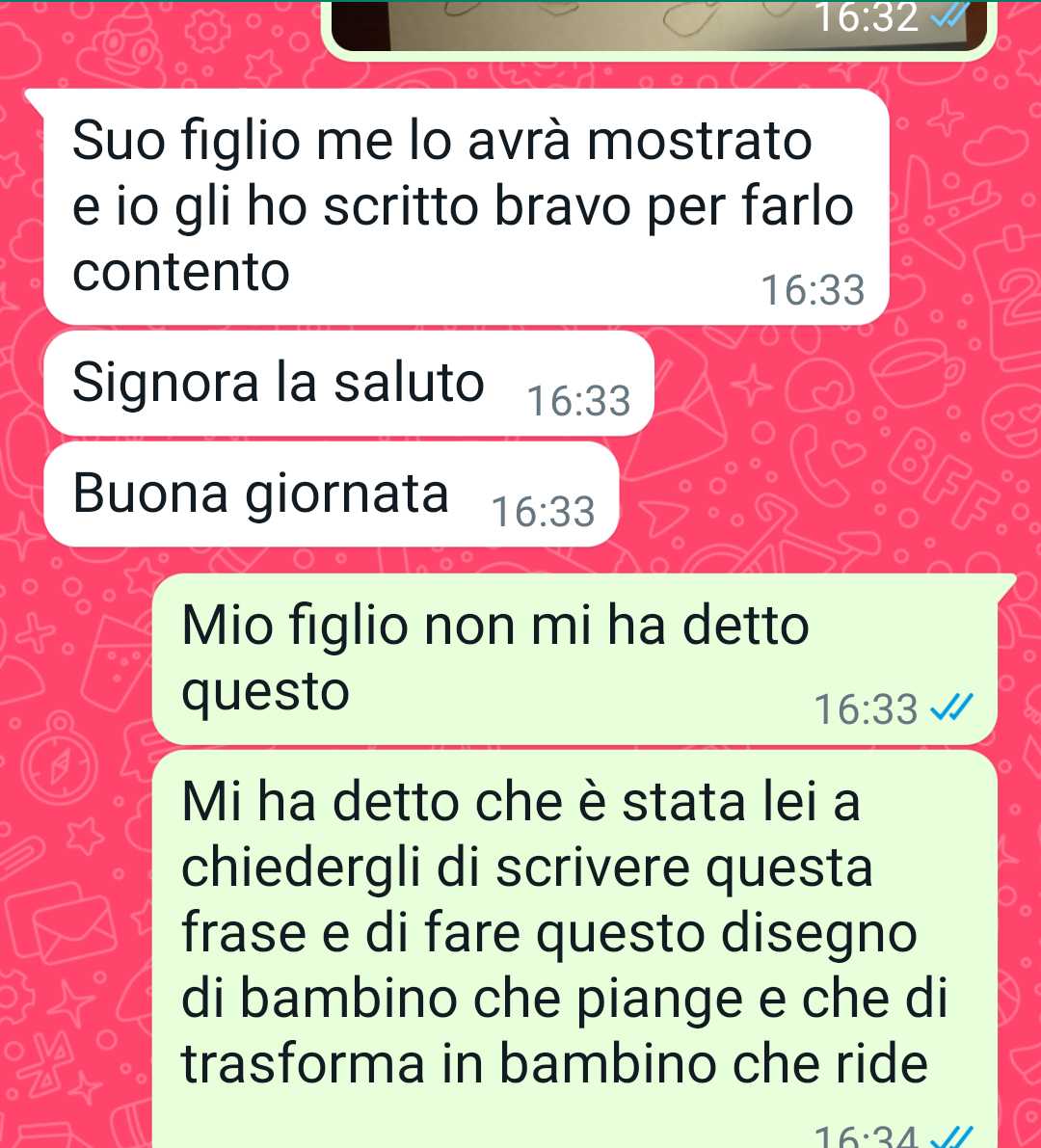Tap the timestamp beside 'Buona giornata'
1041x1148 pixels.
click(x=544, y=512)
